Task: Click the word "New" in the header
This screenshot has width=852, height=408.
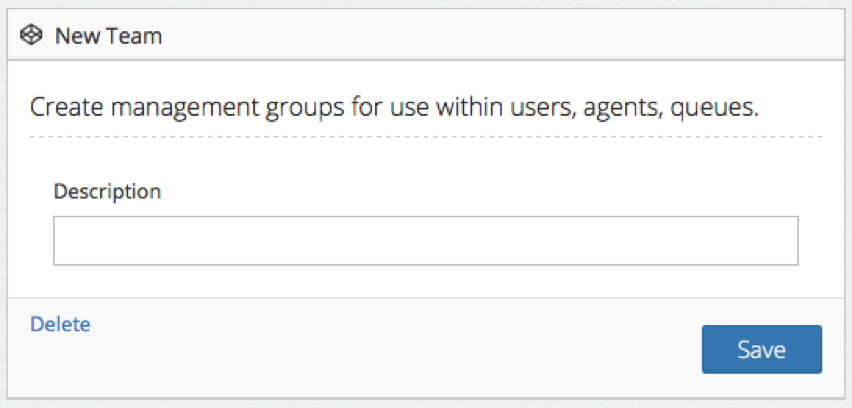Action: coord(75,36)
